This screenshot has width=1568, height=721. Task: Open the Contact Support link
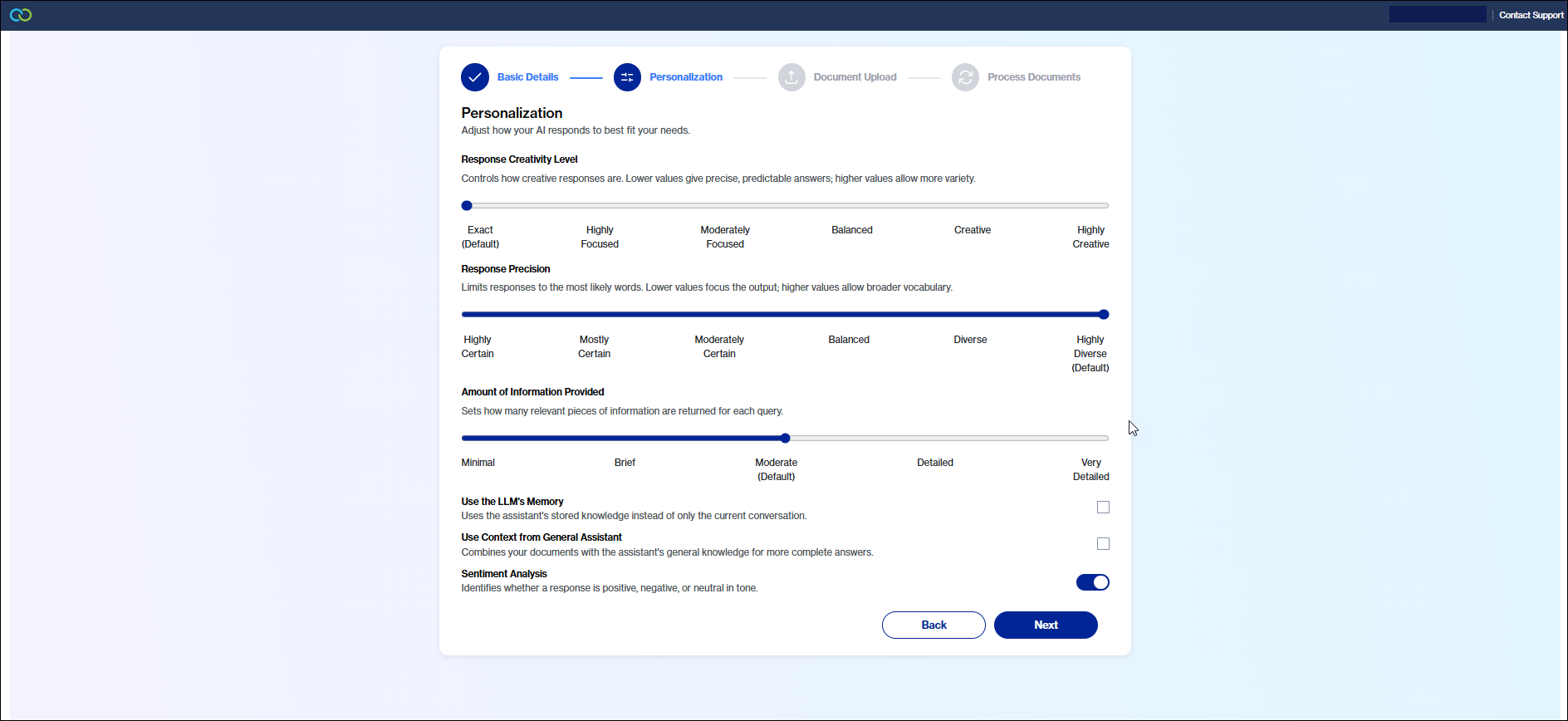(1531, 15)
